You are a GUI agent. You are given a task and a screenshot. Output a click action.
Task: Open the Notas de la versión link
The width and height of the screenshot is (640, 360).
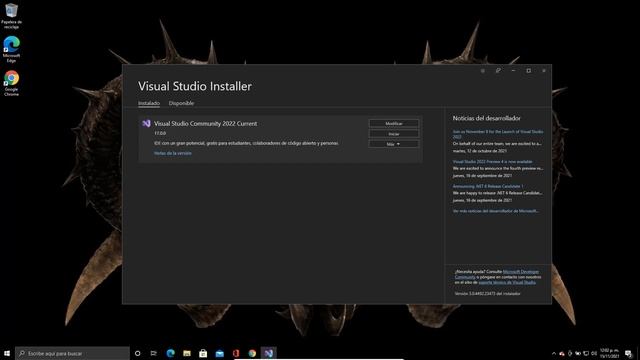click(x=173, y=153)
